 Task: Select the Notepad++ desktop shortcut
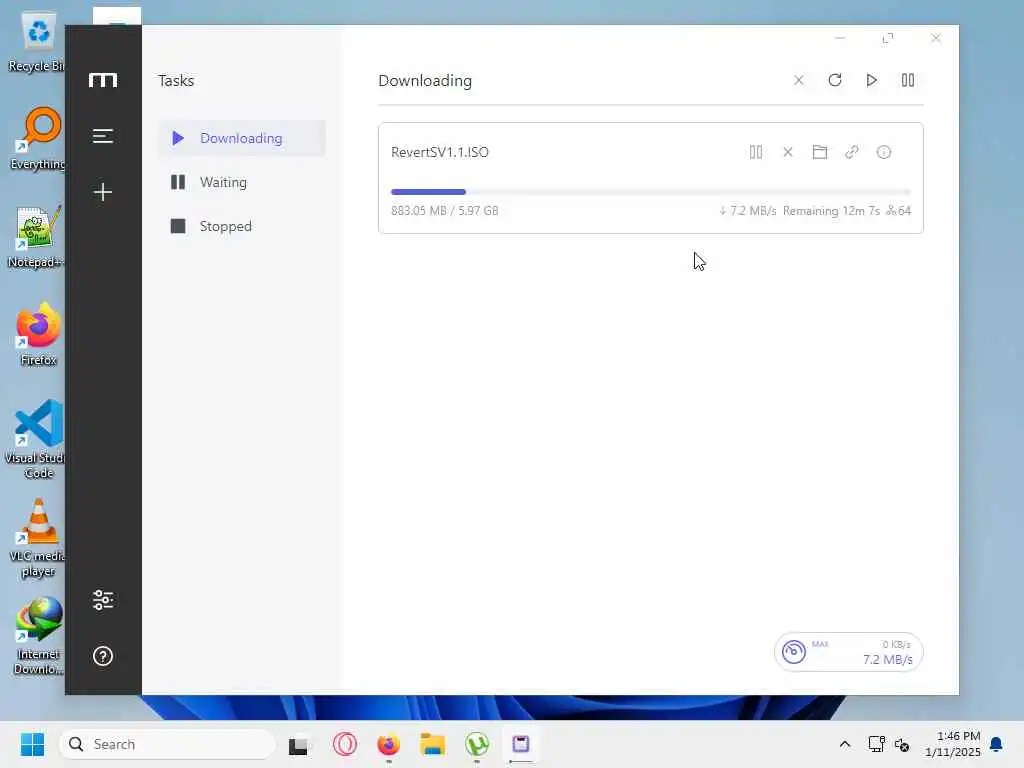coord(37,236)
